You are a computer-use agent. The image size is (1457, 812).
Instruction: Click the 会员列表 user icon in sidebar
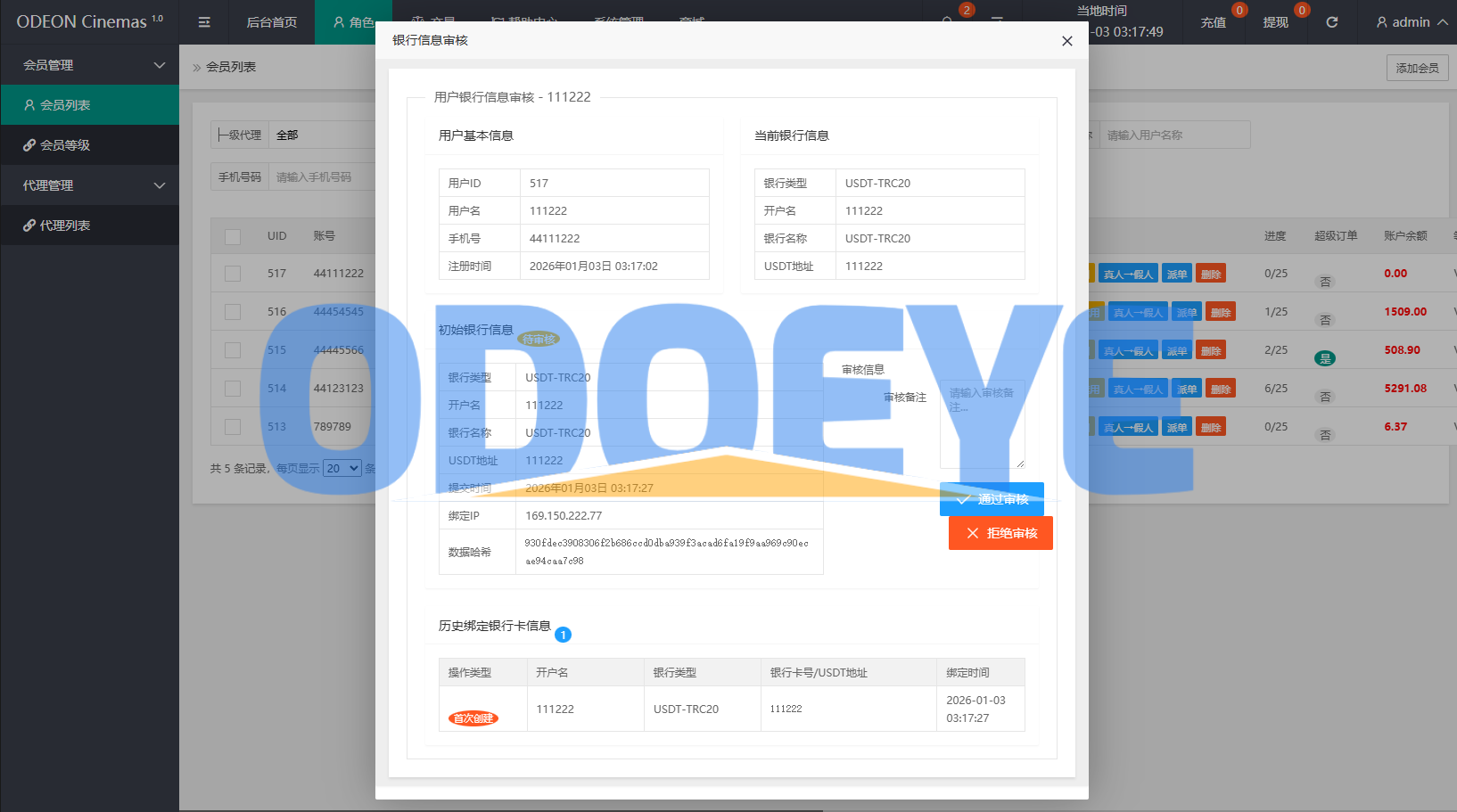(x=29, y=105)
